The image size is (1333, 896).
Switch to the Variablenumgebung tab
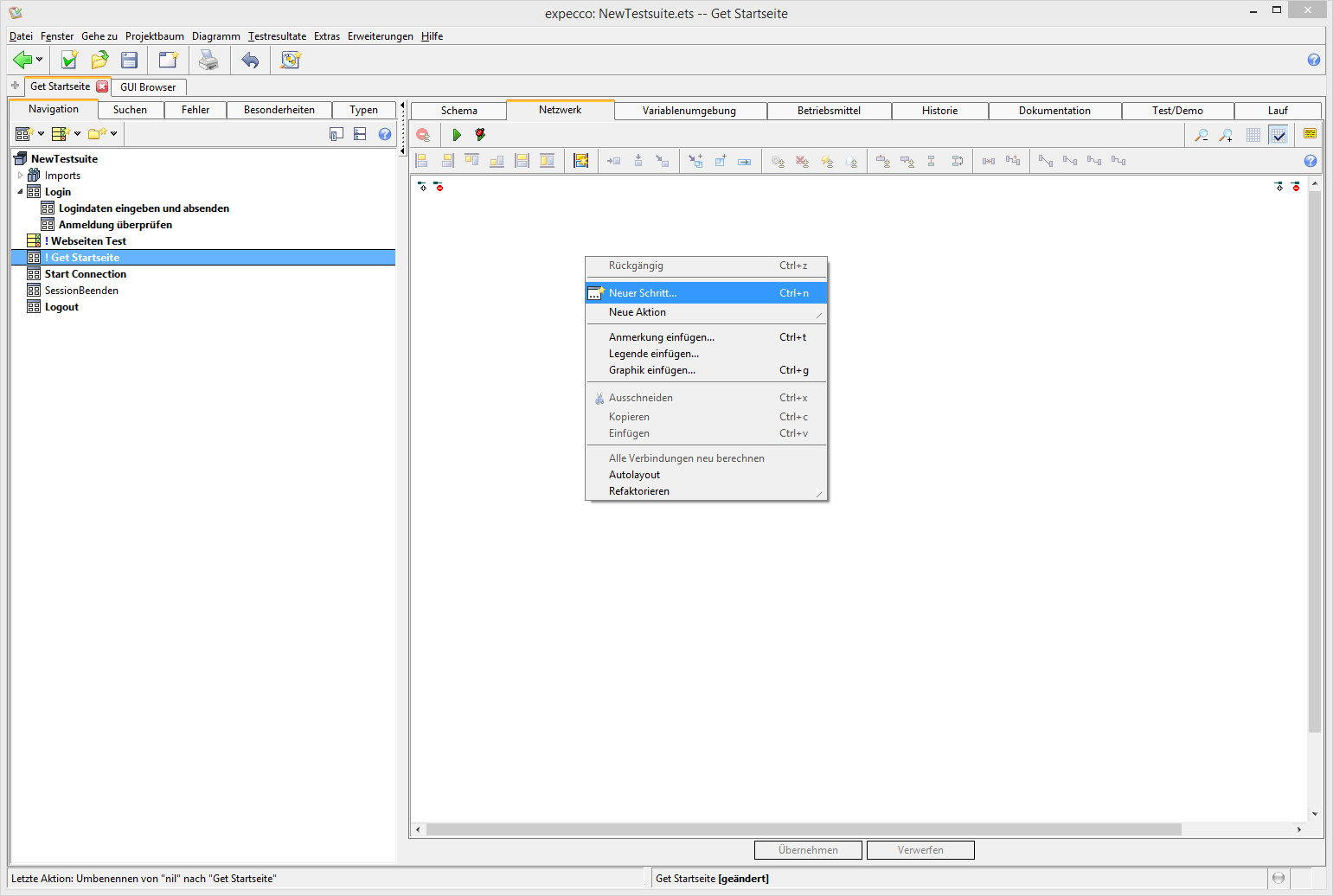click(689, 111)
